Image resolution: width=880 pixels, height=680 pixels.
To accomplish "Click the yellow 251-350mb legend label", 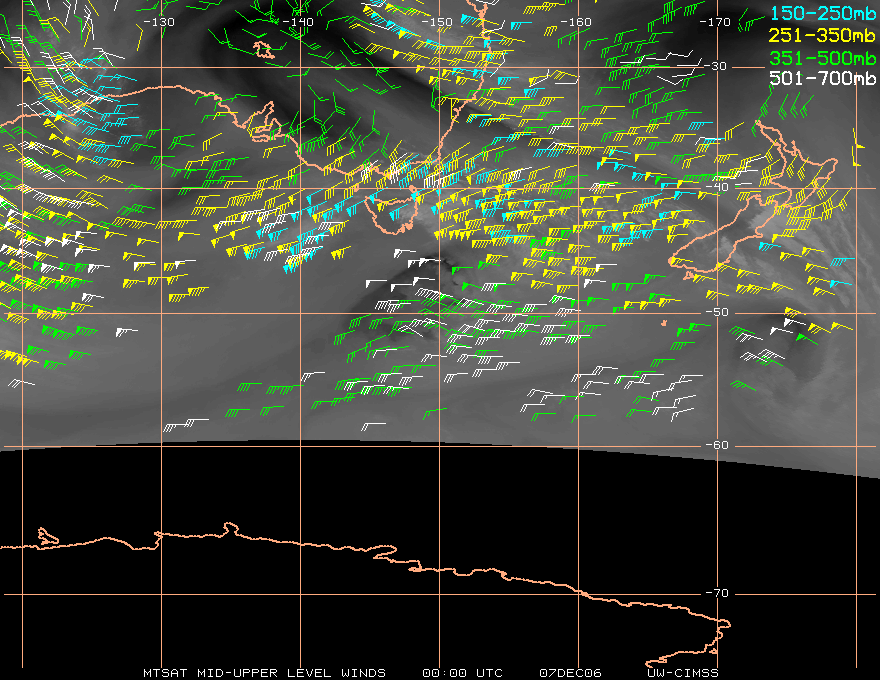I will coord(824,35).
